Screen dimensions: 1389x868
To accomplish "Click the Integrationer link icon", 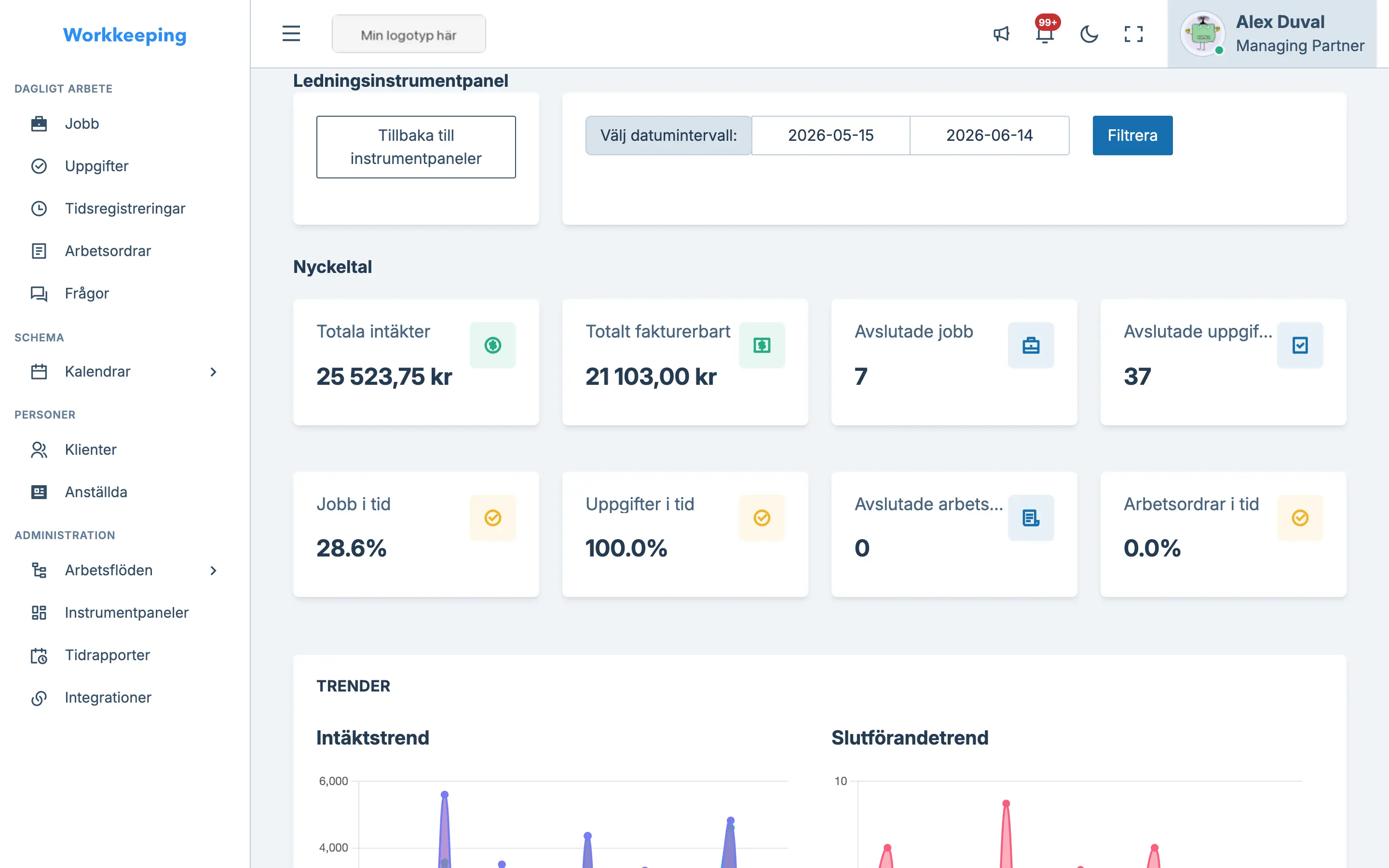I will coord(39,697).
